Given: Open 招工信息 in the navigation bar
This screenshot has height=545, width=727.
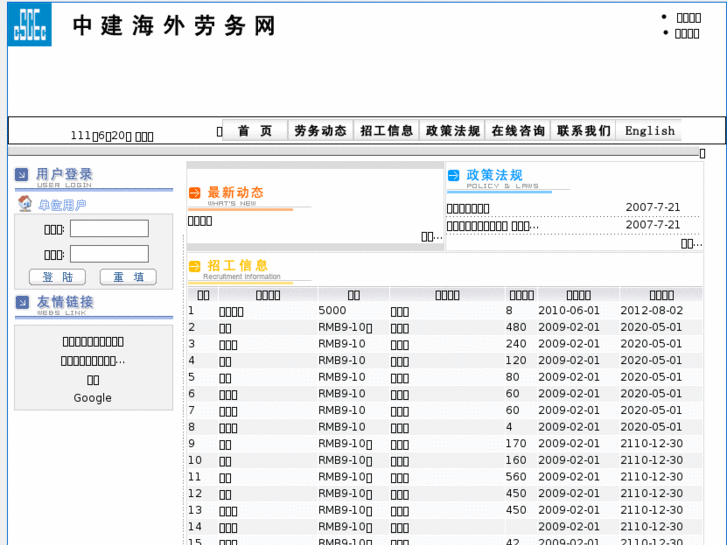Looking at the screenshot, I should [386, 131].
